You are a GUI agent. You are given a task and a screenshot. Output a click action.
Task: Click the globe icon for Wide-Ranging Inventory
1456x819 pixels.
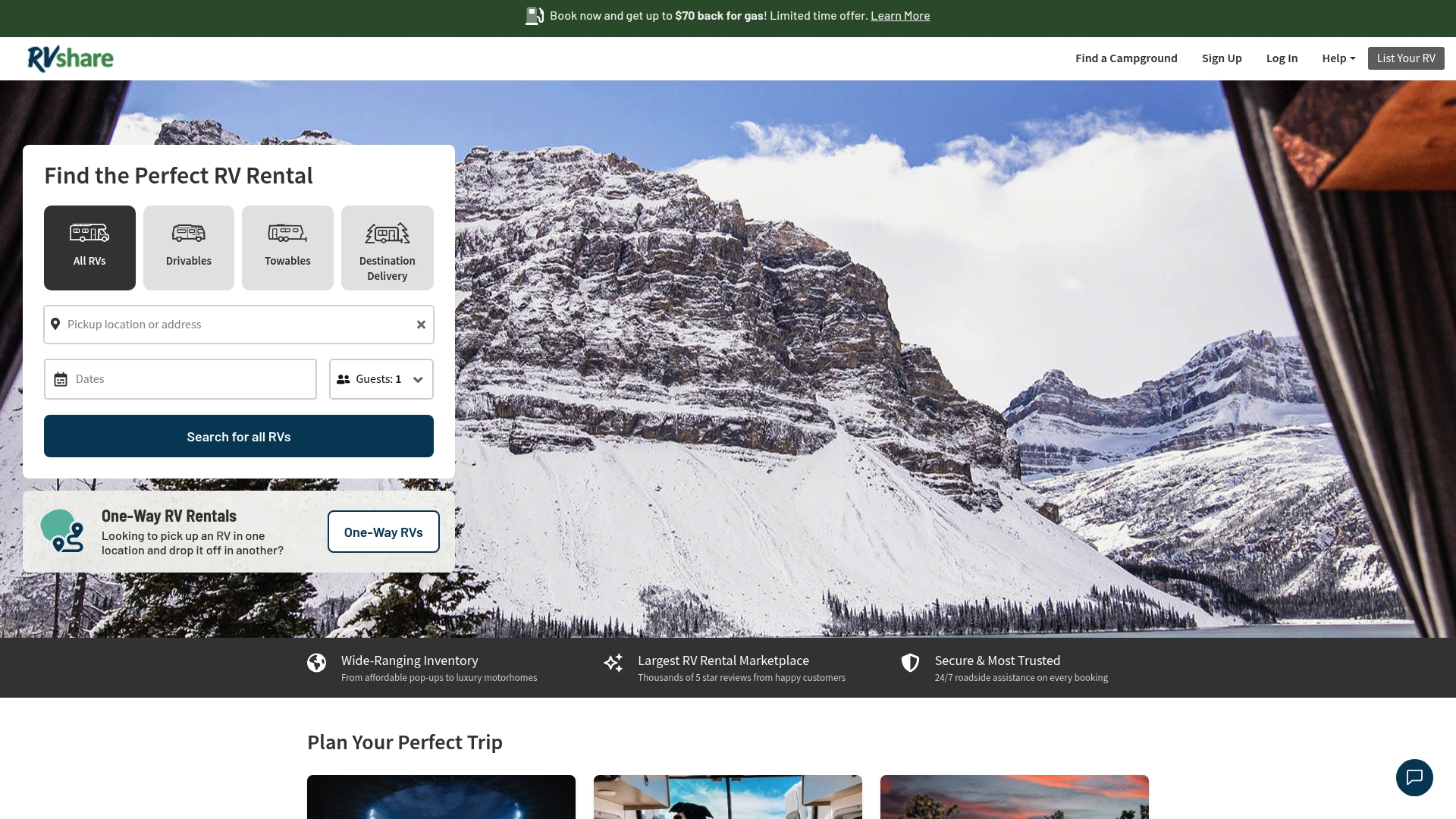[316, 663]
